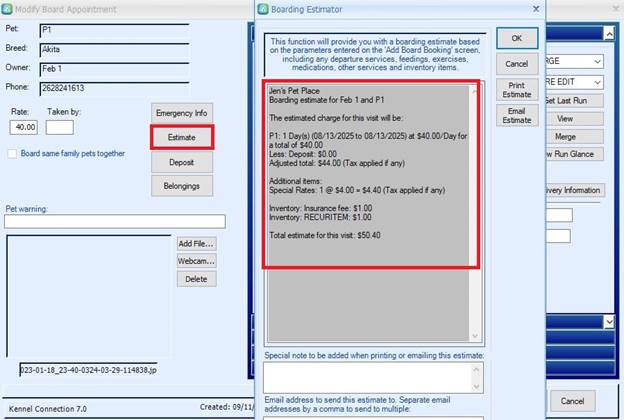Click the Delivery Information button
This screenshot has height=420, width=624.
click(x=575, y=190)
